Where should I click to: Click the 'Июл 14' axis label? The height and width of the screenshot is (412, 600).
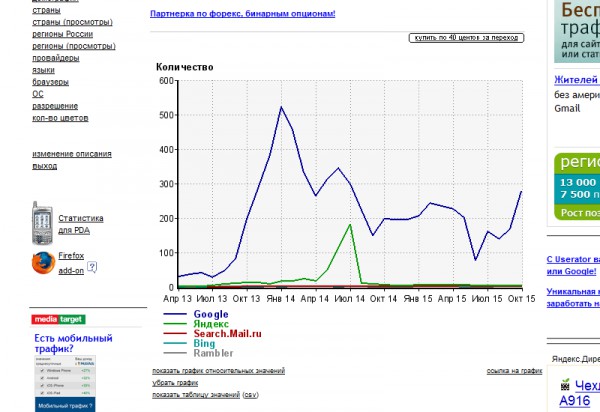349,299
